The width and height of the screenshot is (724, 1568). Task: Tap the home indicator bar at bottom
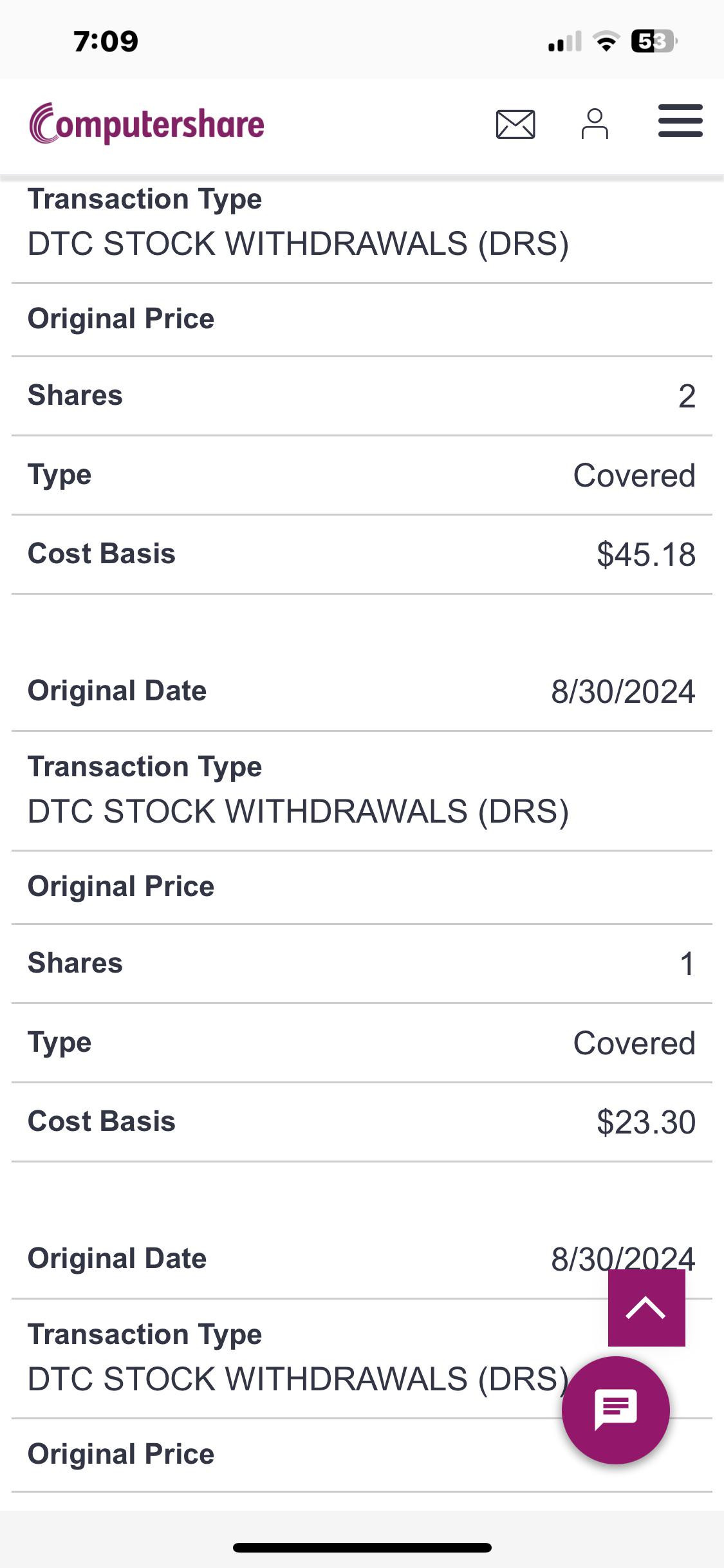tap(362, 1547)
